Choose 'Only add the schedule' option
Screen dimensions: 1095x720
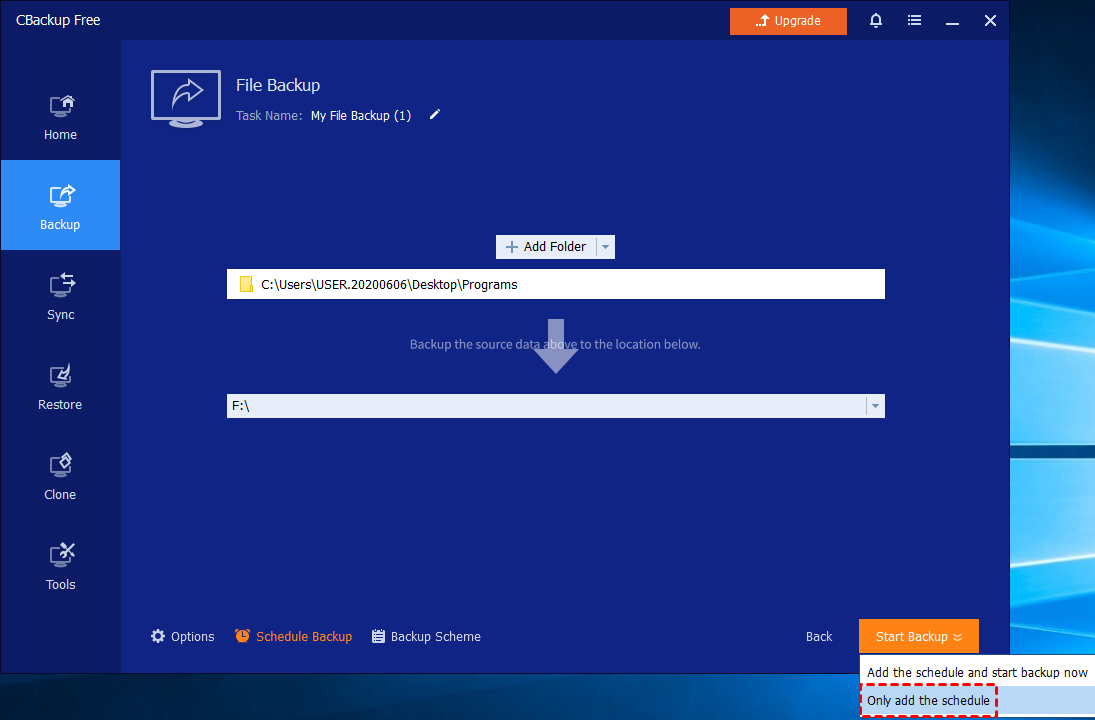[x=928, y=701]
